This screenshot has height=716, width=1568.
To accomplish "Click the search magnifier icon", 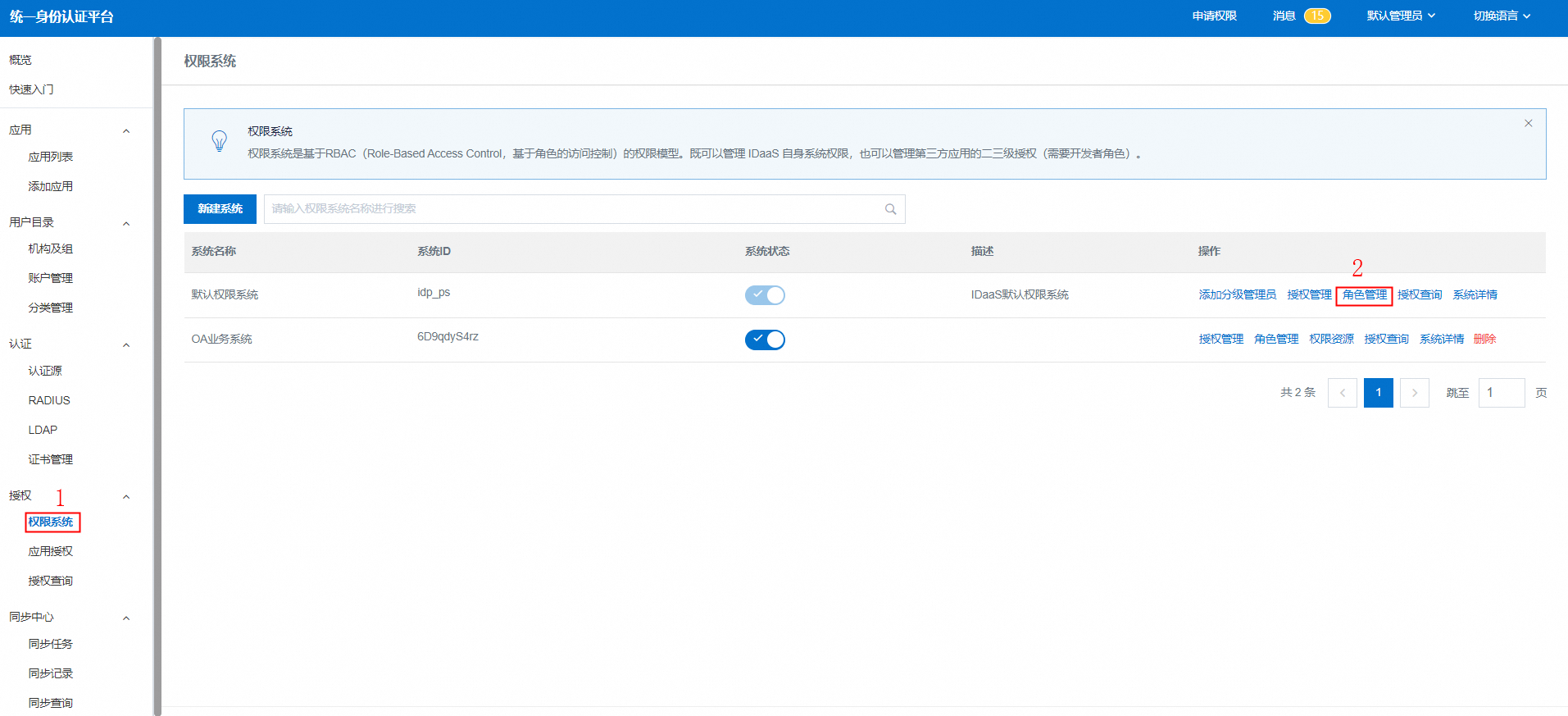I will coord(890,209).
